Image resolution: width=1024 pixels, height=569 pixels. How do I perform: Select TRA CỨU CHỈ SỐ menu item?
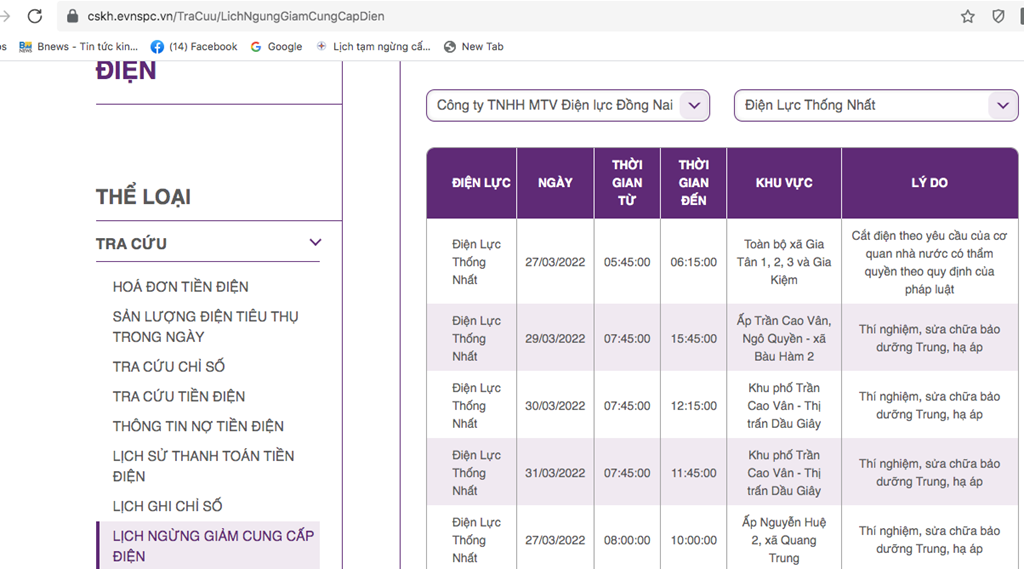168,366
